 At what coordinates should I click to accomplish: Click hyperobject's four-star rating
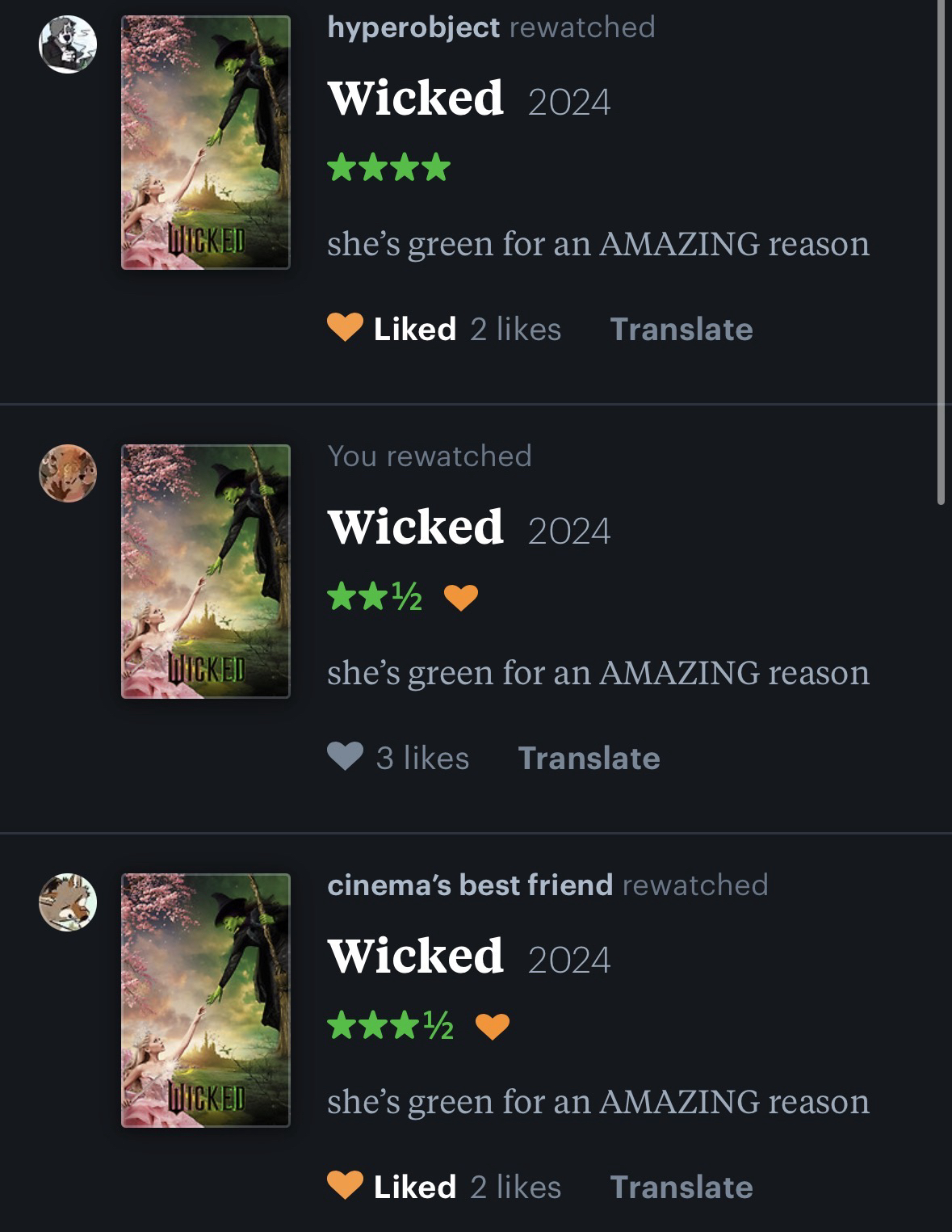[x=388, y=168]
